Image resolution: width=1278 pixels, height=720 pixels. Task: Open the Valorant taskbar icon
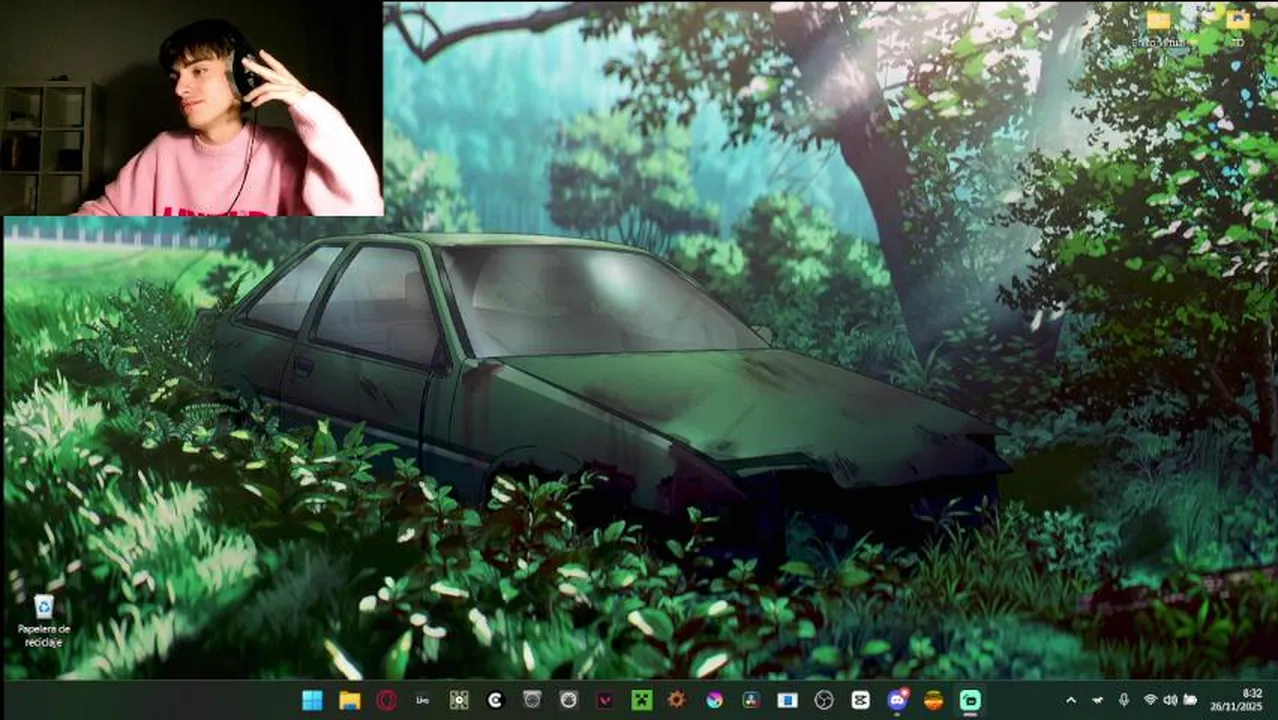coord(605,700)
